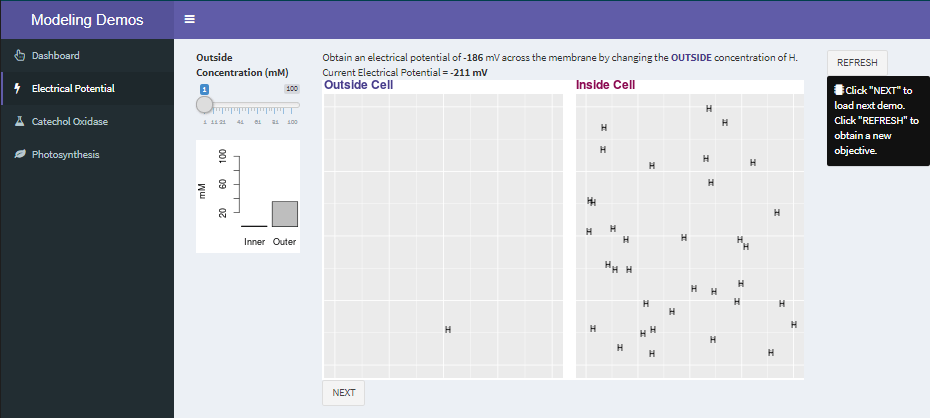Open the Photosynthesis demo

(65, 154)
